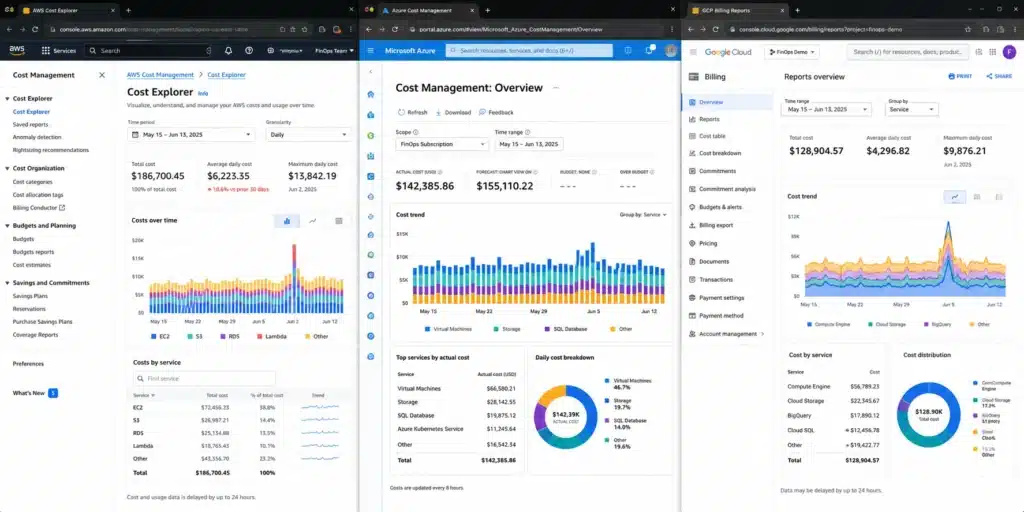Click the Azure search resources field
The height and width of the screenshot is (512, 1024).
529,50
